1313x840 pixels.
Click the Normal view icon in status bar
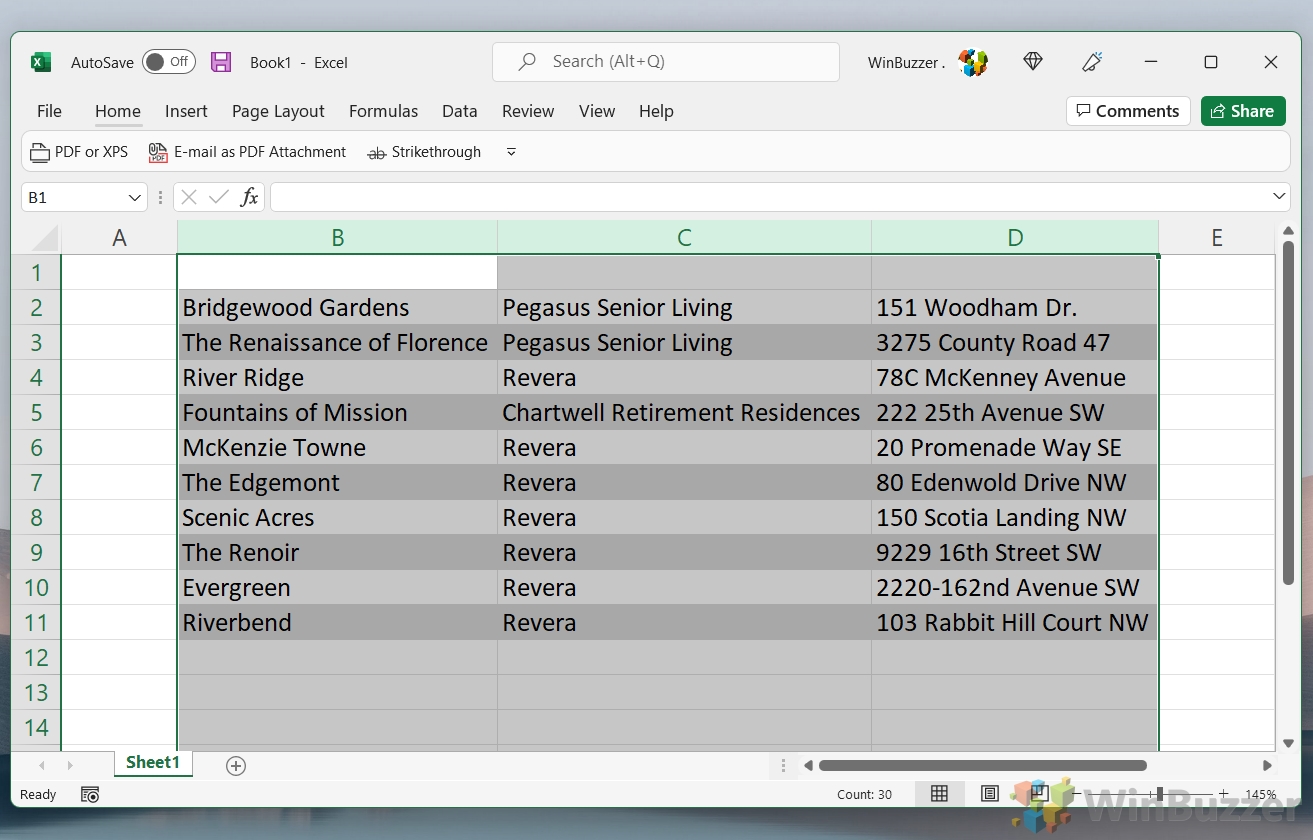point(939,793)
